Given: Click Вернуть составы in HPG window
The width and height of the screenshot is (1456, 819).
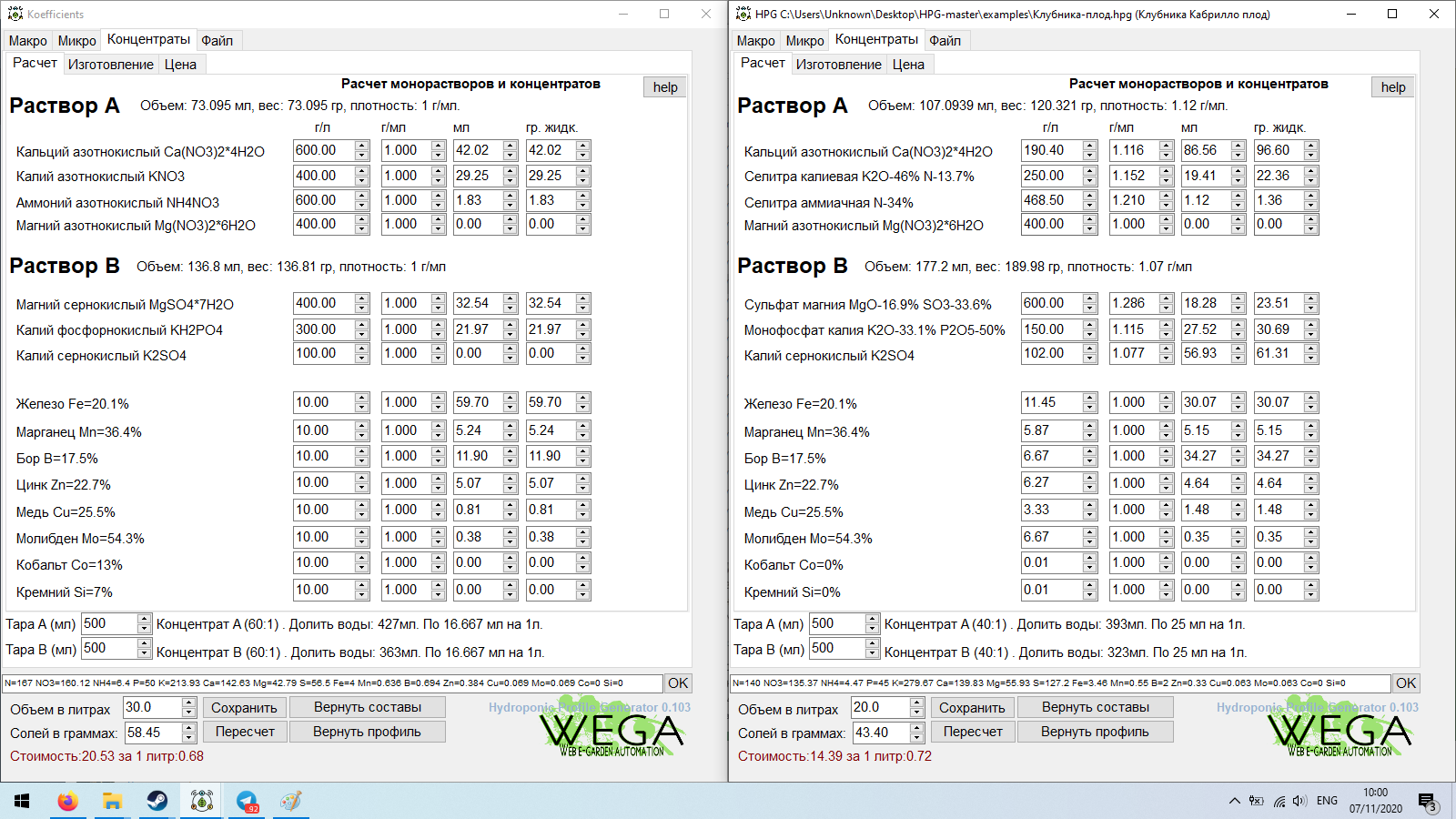Looking at the screenshot, I should (1096, 707).
